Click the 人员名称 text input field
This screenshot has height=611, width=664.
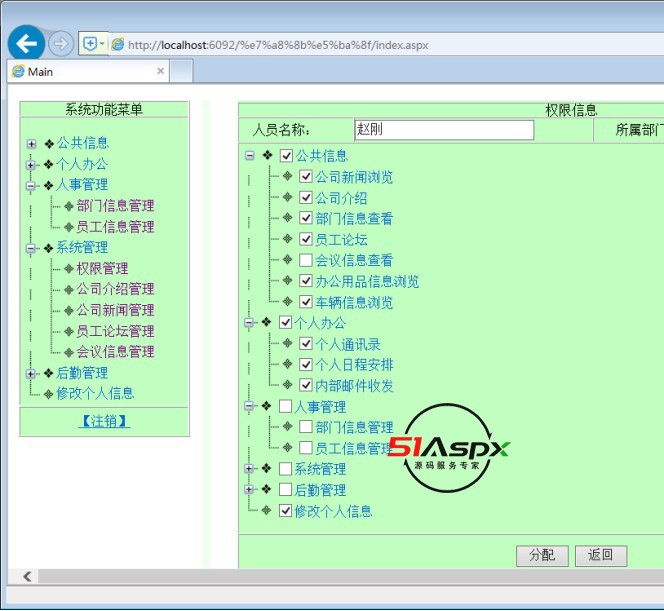[444, 130]
